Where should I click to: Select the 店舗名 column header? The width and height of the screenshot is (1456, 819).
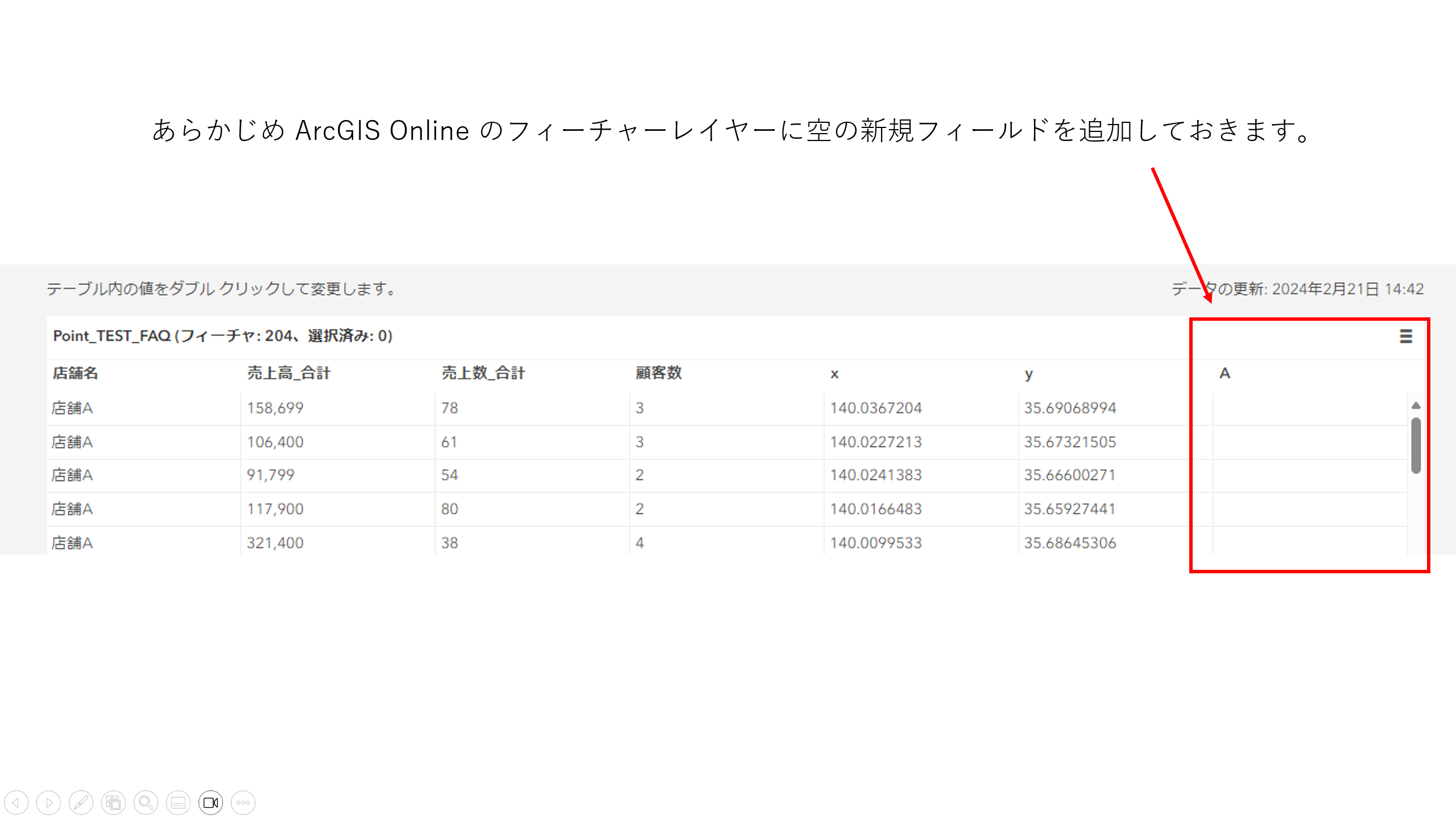tap(75, 373)
